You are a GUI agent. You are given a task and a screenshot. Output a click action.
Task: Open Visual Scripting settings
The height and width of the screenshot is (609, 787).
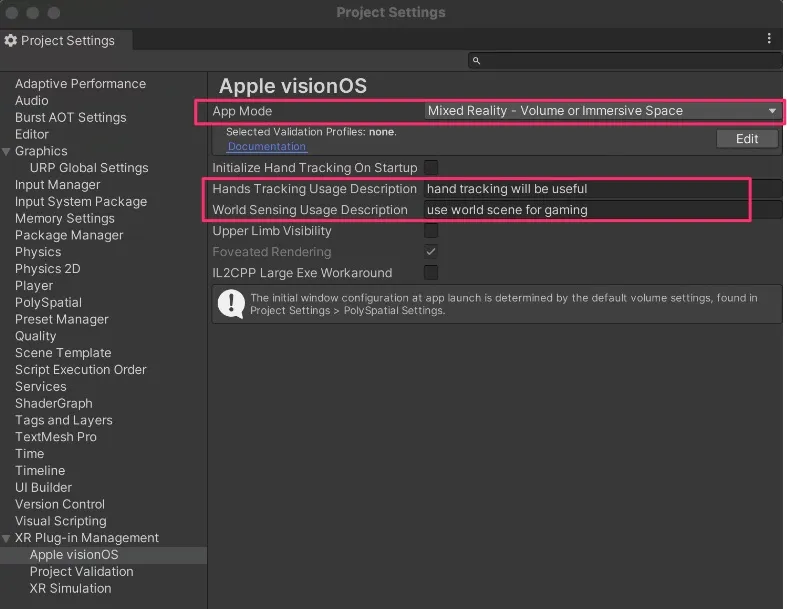[x=61, y=521]
